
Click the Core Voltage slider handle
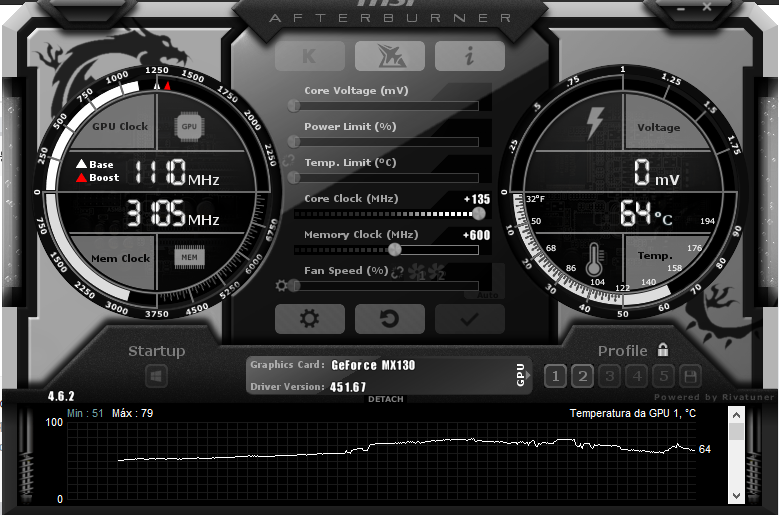[x=294, y=106]
